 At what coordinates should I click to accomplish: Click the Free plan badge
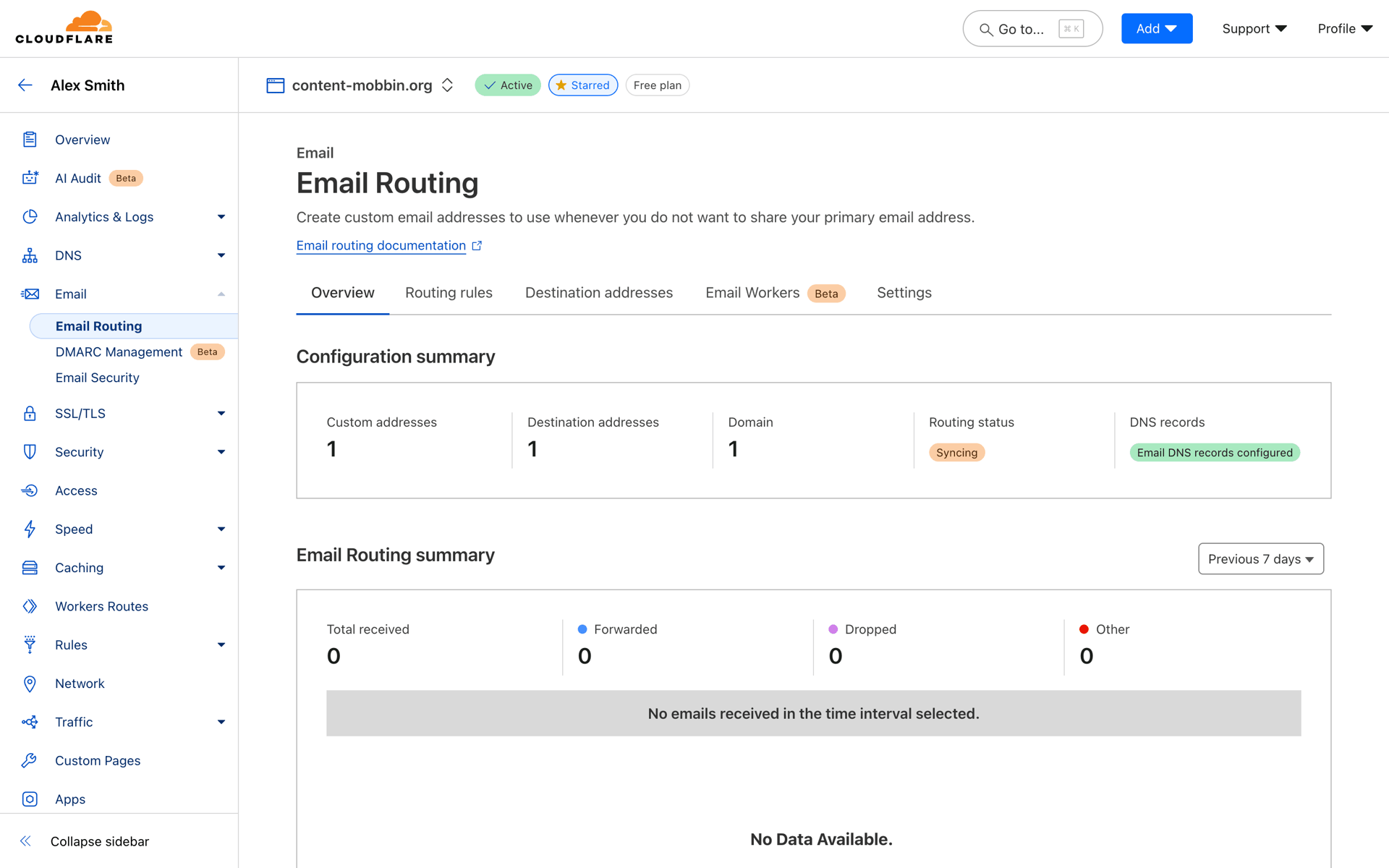658,85
